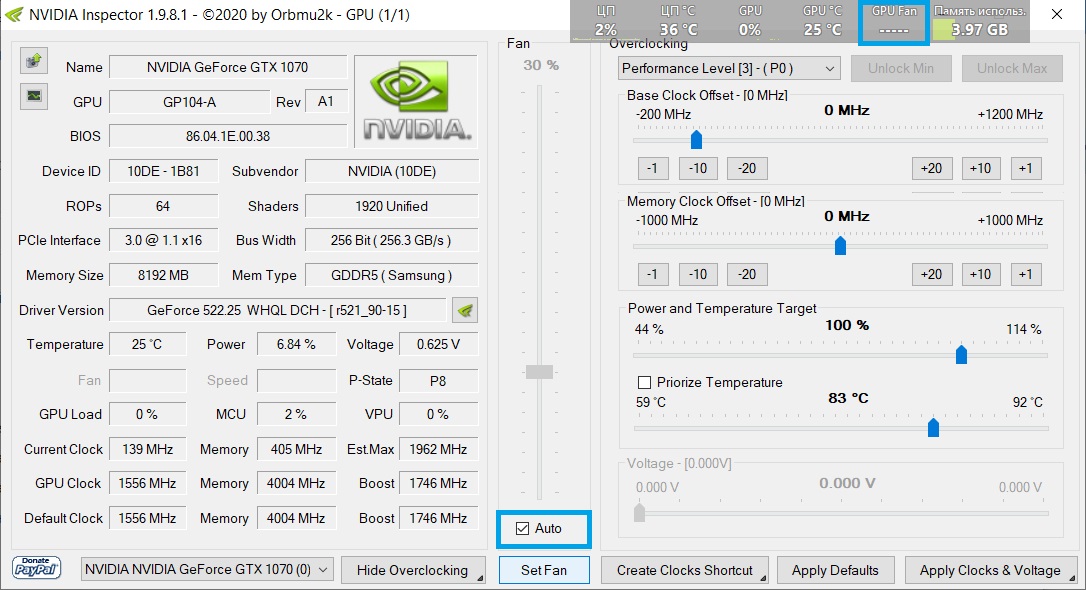Click Base Clock +1 button

[x=1026, y=168]
